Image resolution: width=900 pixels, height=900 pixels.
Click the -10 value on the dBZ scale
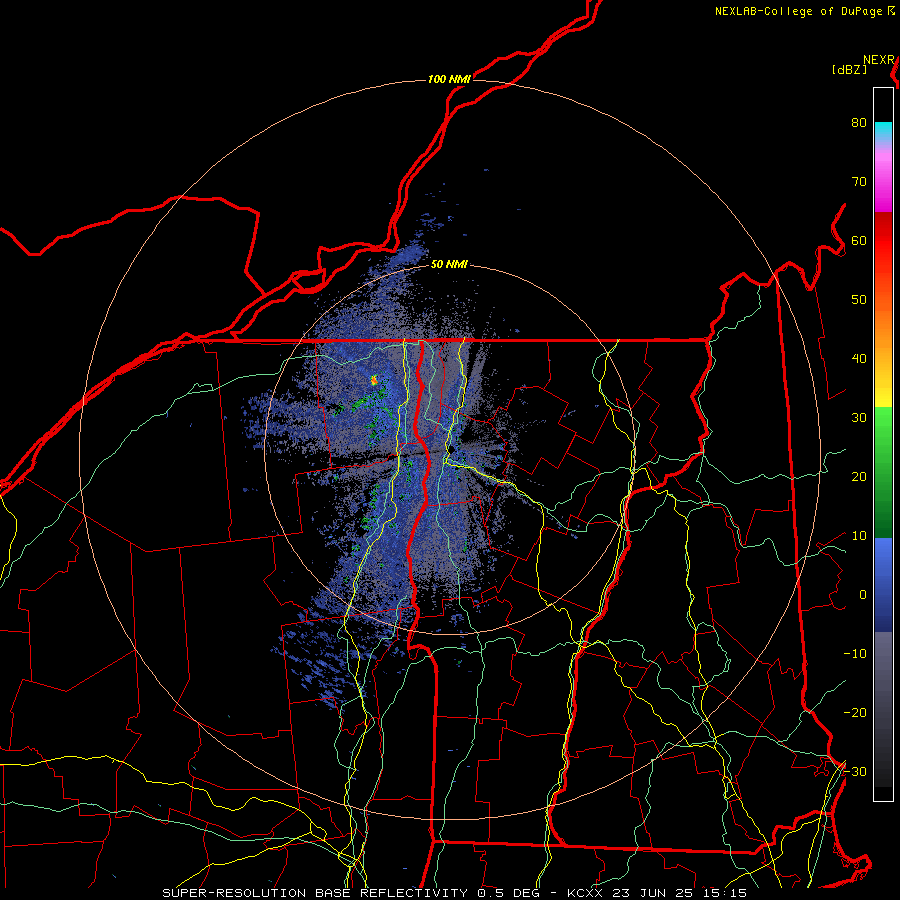coord(855,654)
